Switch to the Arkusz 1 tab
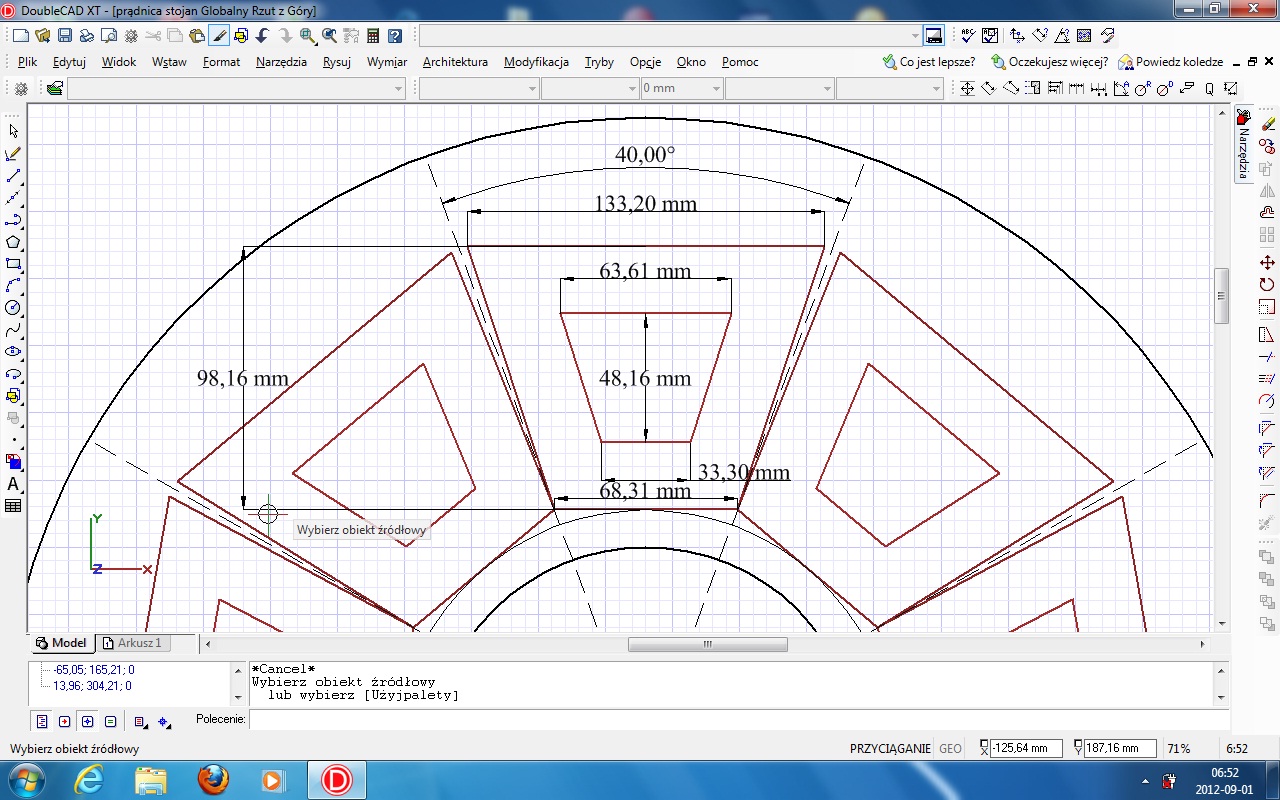 coord(133,643)
